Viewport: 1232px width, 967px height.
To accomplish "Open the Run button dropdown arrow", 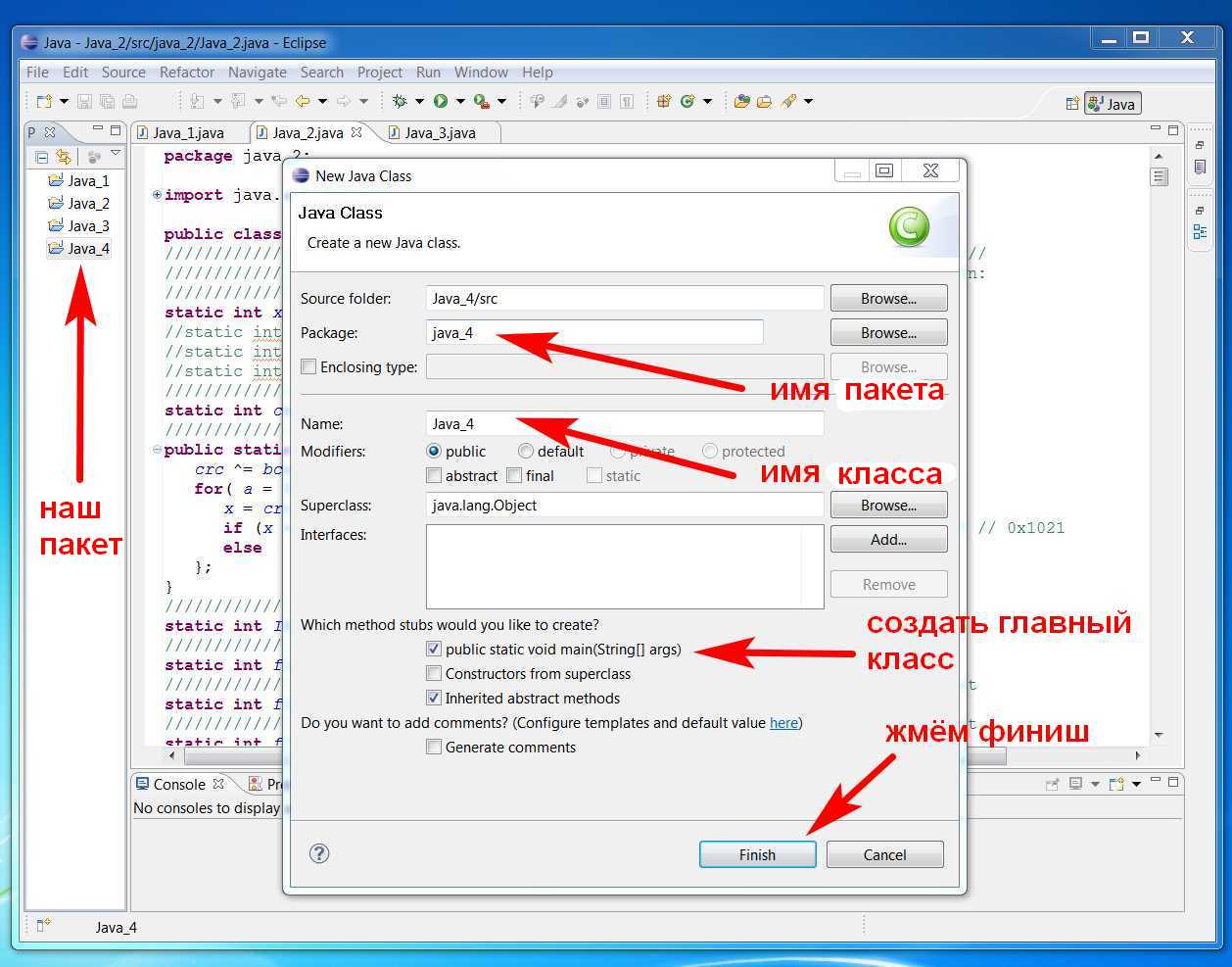I will 459,101.
